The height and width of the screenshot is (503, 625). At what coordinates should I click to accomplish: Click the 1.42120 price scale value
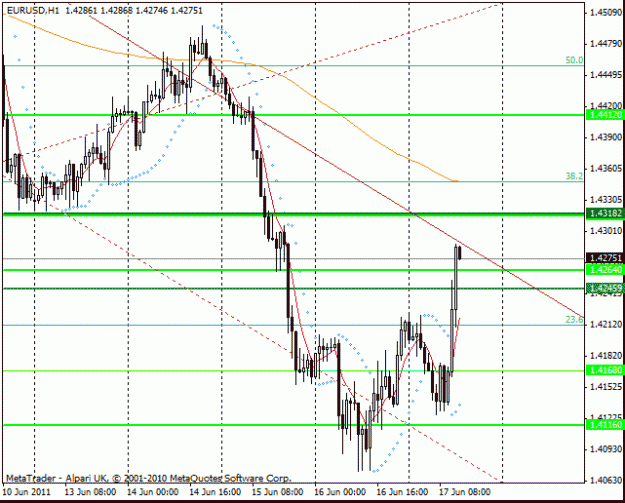606,324
